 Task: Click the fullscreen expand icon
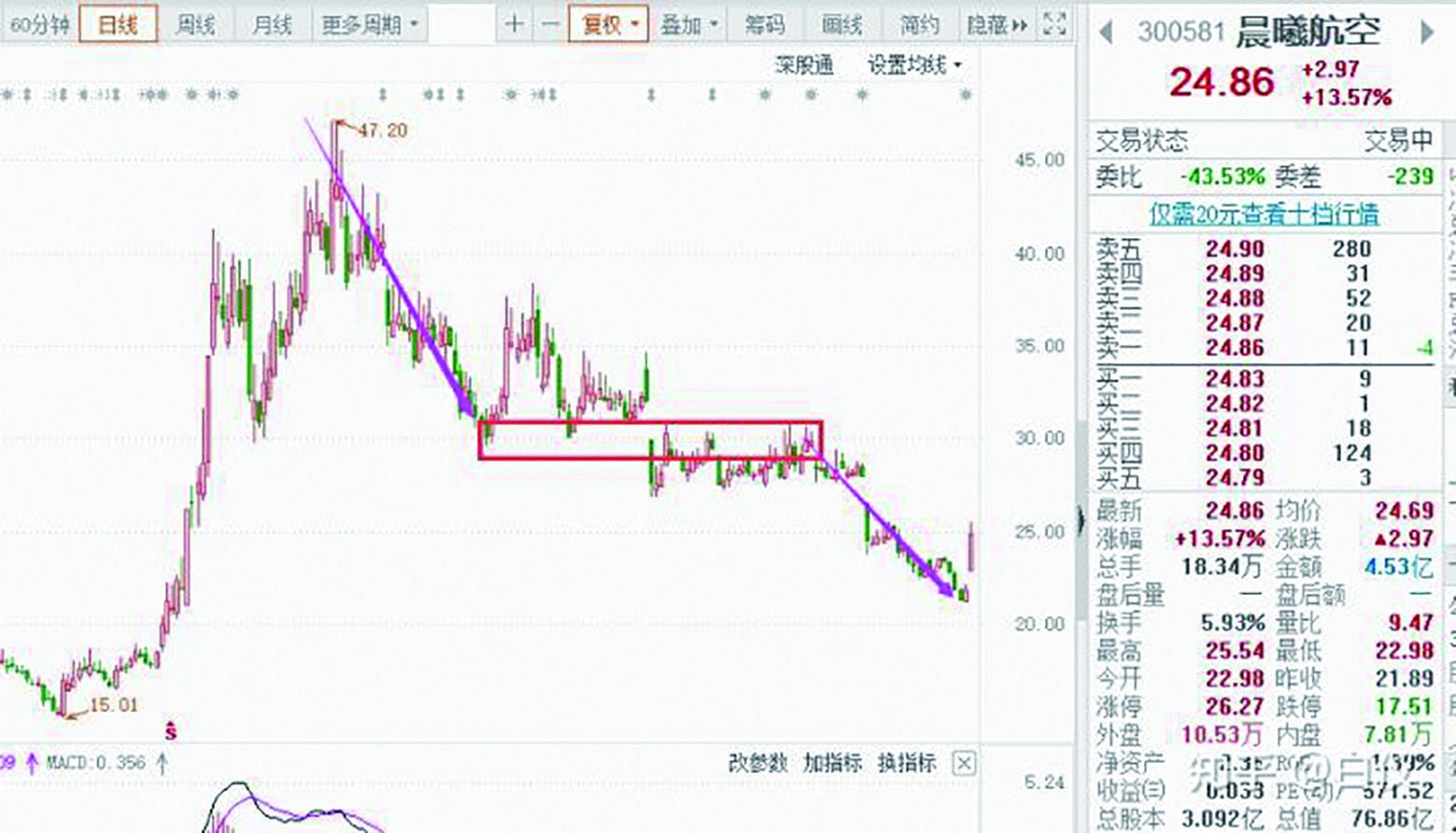pos(1055,24)
